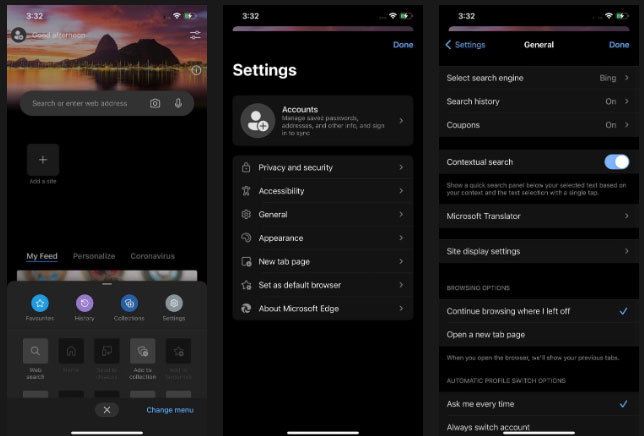This screenshot has width=644, height=436.
Task: Tap the Search or enter web address field
Action: point(107,103)
